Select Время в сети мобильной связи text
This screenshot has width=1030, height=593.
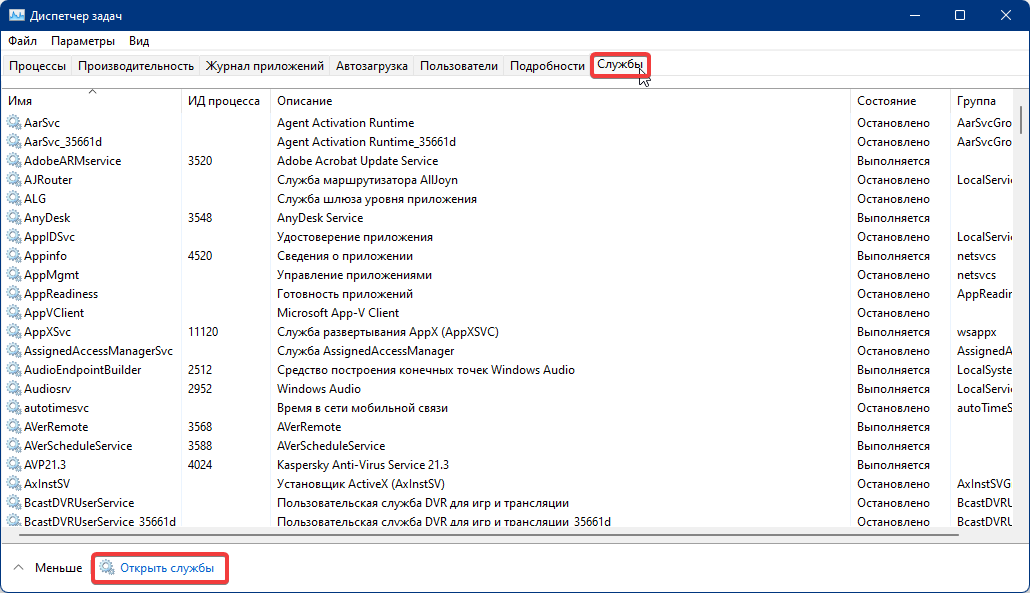pyautogui.click(x=362, y=408)
